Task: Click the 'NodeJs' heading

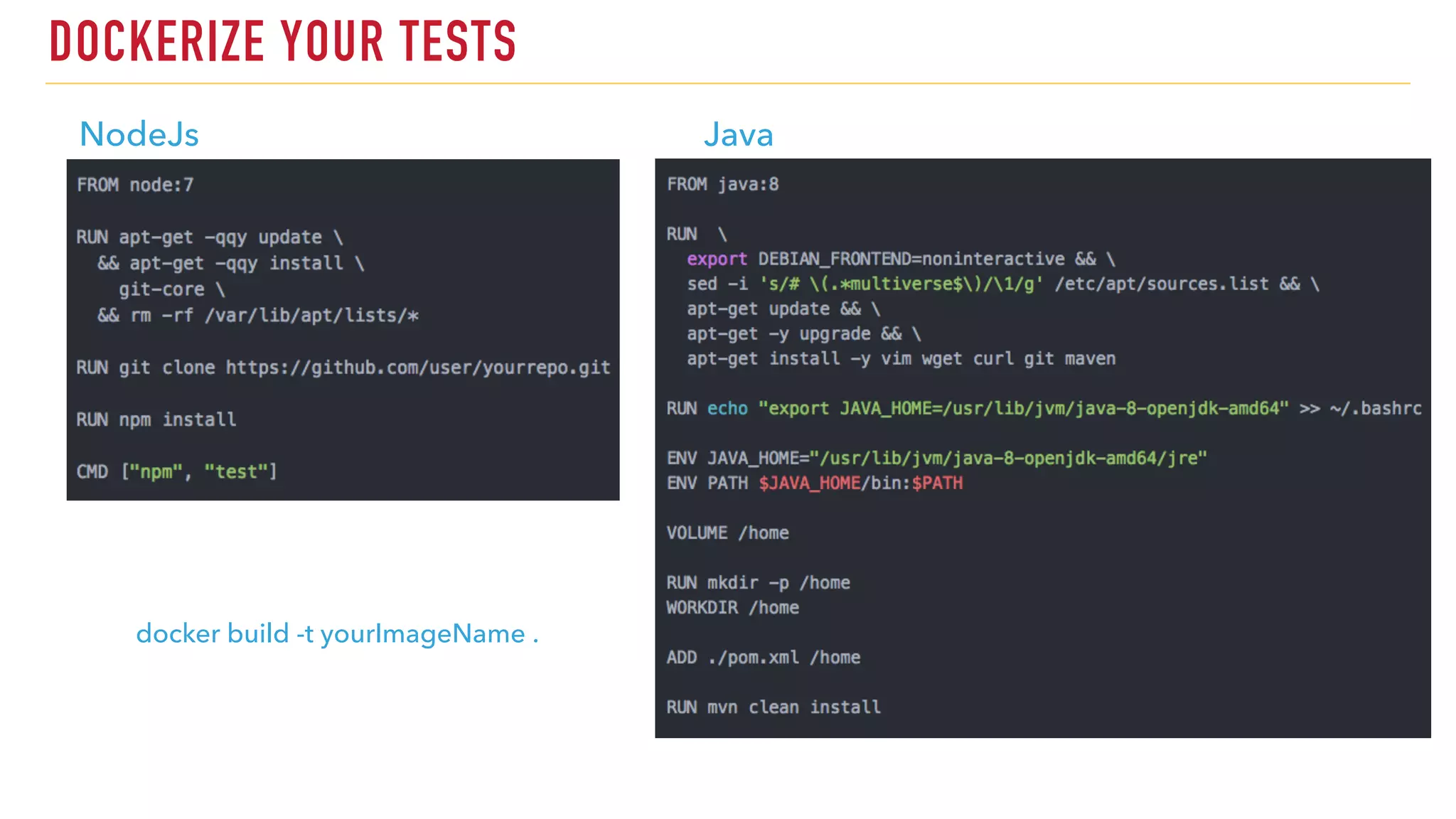Action: [139, 134]
